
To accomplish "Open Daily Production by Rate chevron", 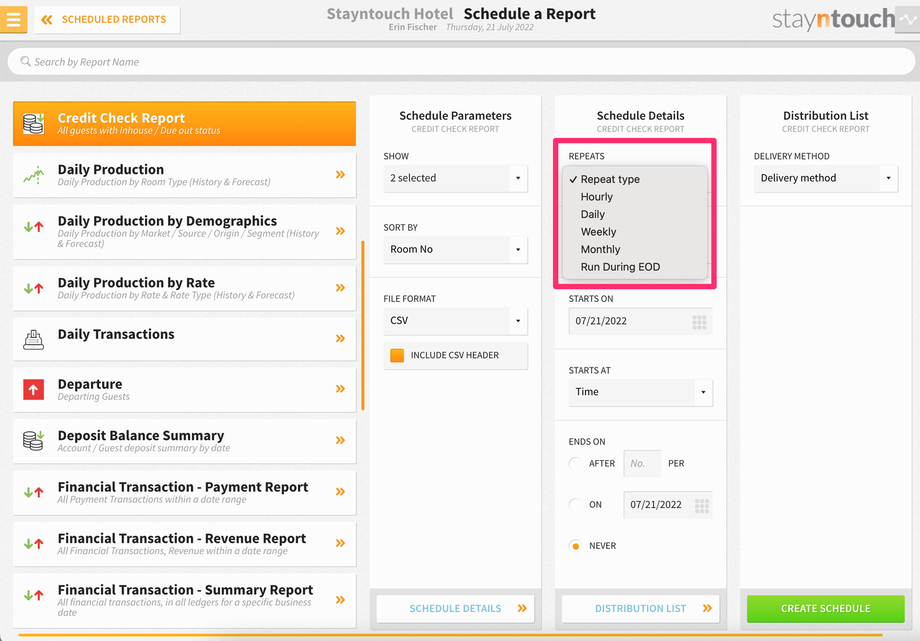I will click(340, 288).
